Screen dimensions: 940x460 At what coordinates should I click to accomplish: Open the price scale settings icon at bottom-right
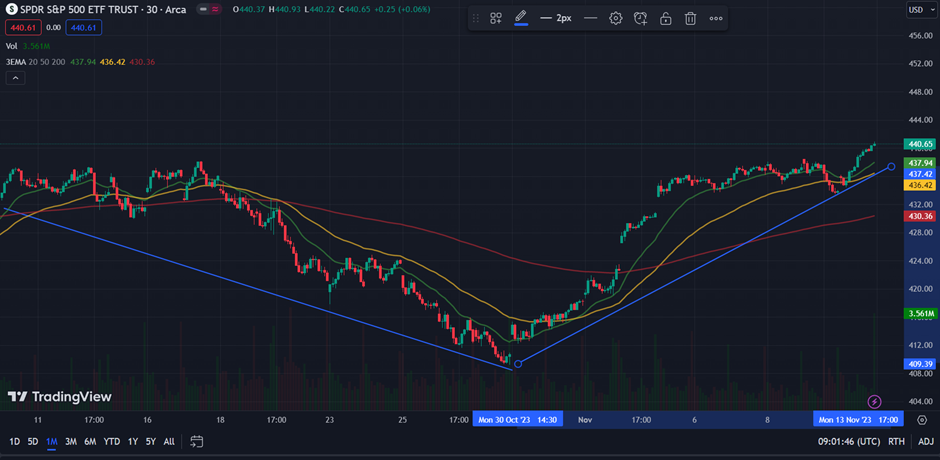point(921,419)
